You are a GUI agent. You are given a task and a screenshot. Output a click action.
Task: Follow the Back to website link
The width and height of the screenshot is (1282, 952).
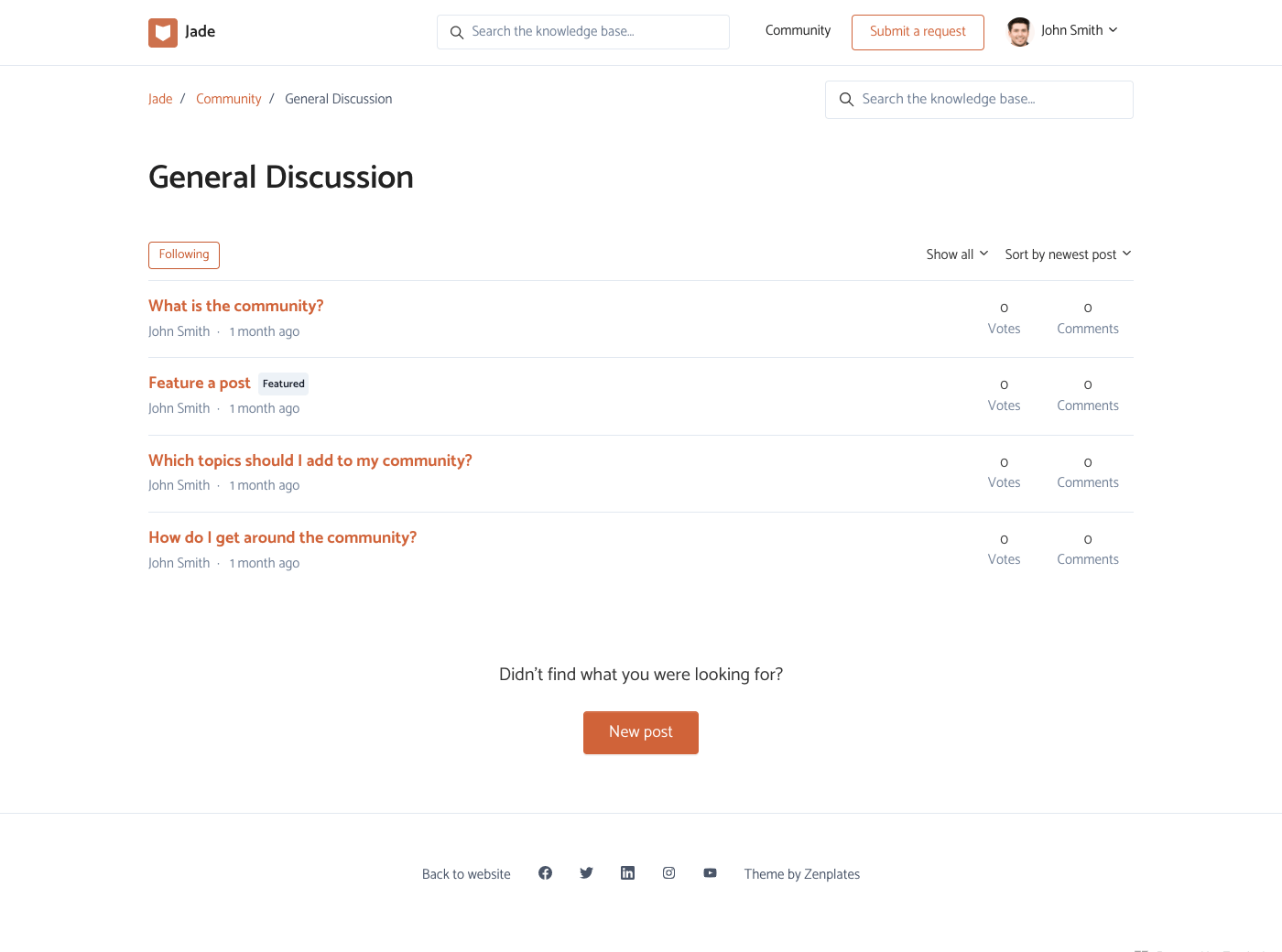(466, 874)
